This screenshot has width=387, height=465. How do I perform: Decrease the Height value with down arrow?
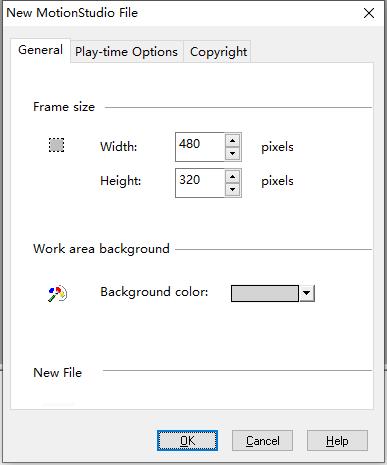click(x=233, y=189)
